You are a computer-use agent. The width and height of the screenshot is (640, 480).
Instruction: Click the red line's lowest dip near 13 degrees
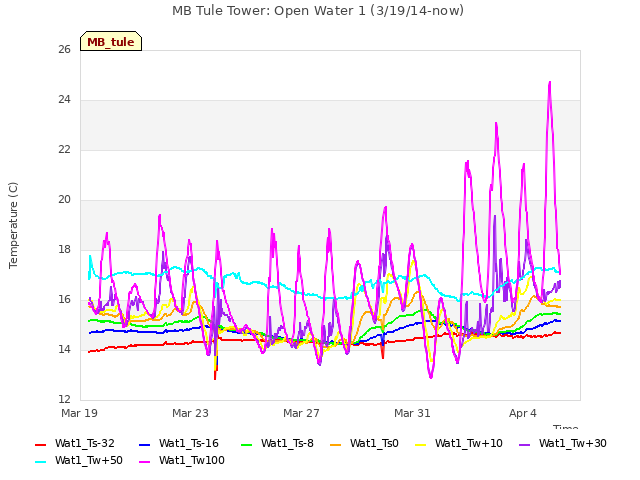[x=215, y=378]
